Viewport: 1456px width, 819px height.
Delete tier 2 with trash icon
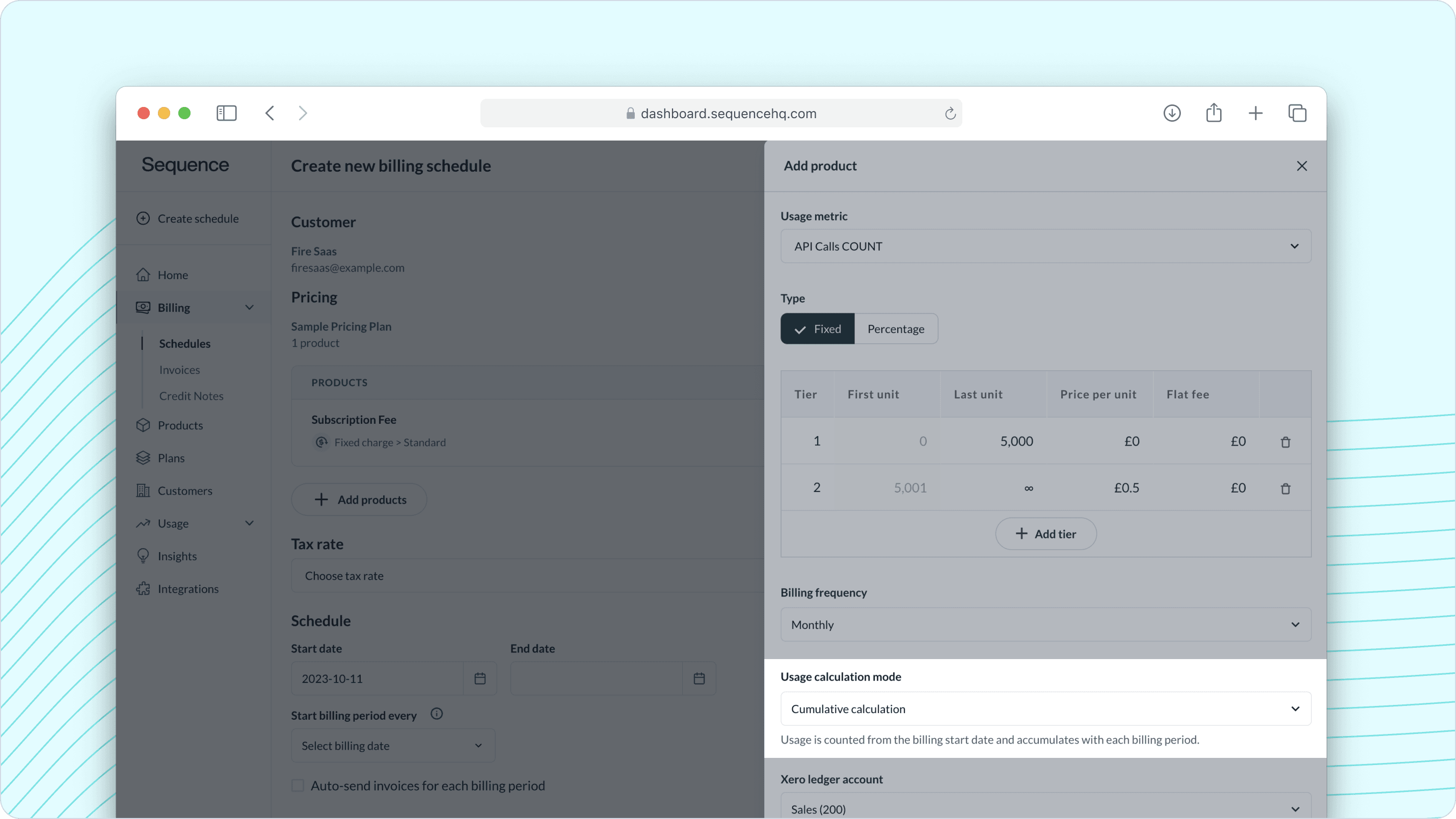point(1285,488)
